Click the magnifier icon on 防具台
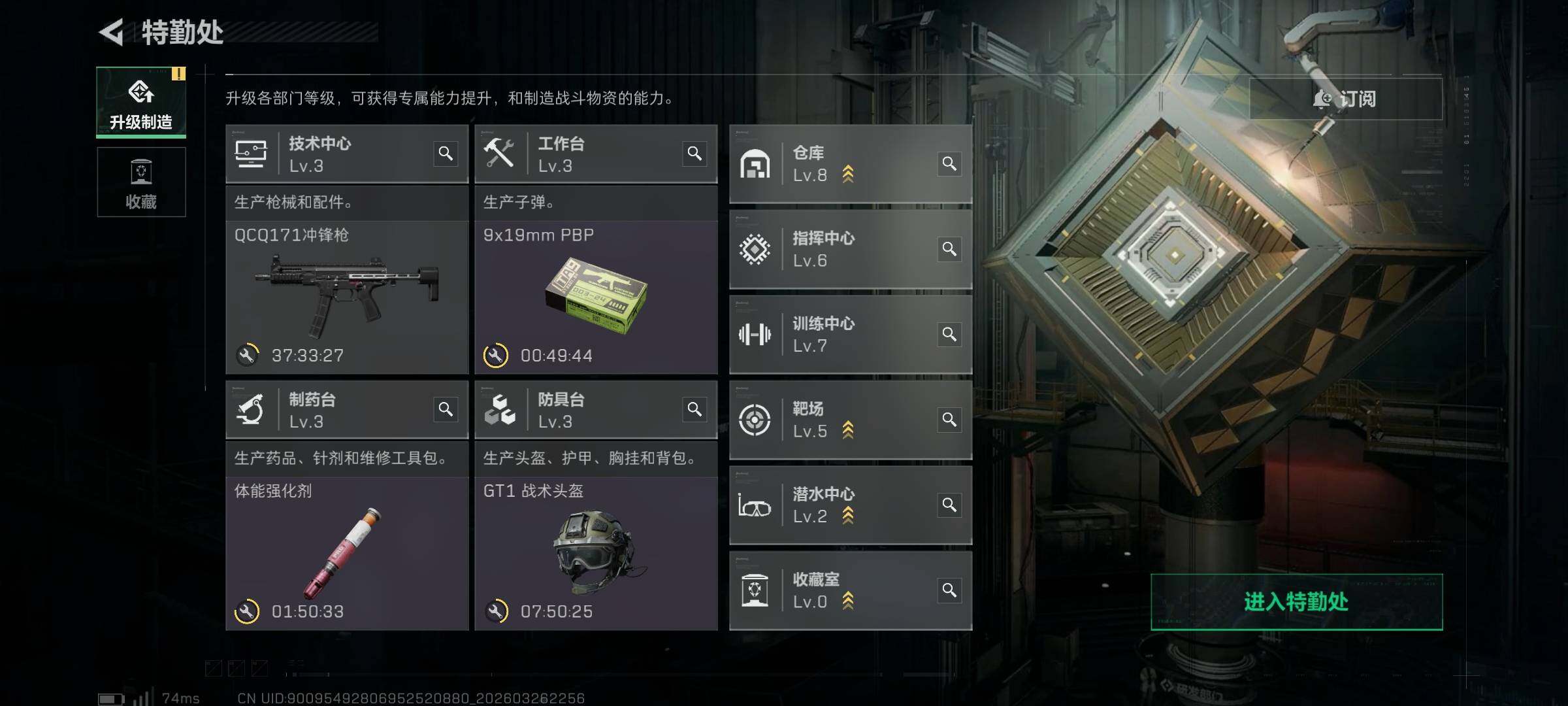The height and width of the screenshot is (706, 1568). [x=694, y=409]
